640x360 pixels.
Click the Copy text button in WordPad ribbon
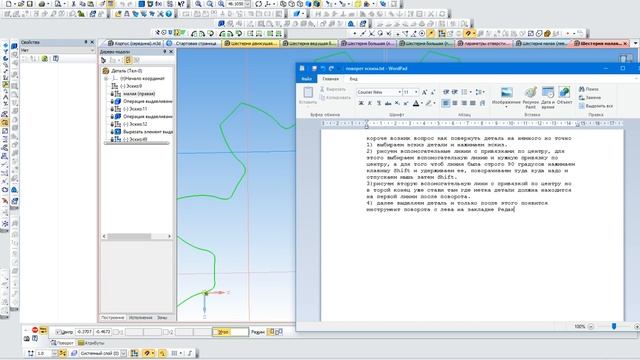coord(335,98)
